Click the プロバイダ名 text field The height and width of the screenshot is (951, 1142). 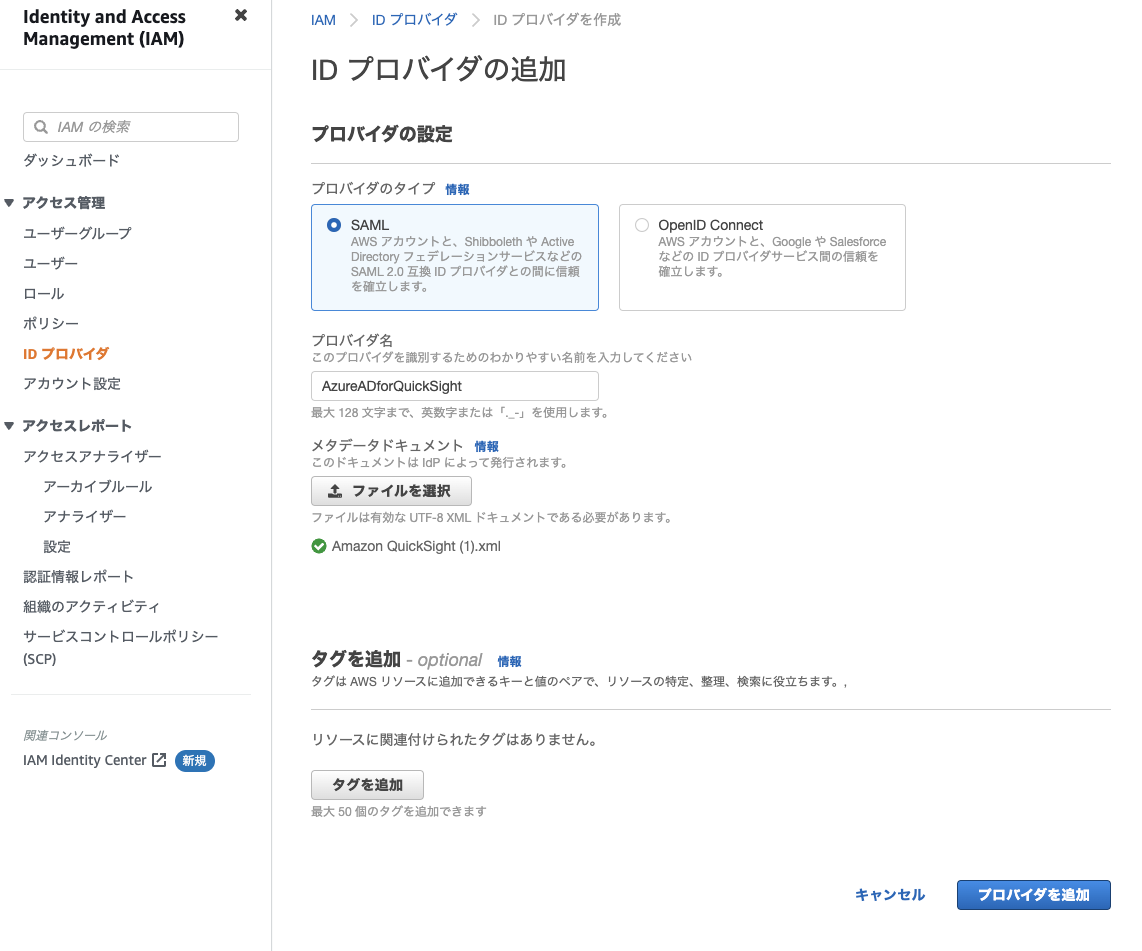[454, 386]
